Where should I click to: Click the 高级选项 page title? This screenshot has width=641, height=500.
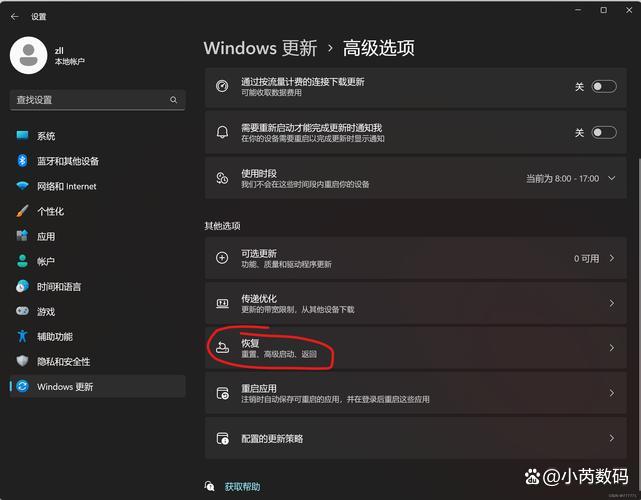pyautogui.click(x=379, y=48)
